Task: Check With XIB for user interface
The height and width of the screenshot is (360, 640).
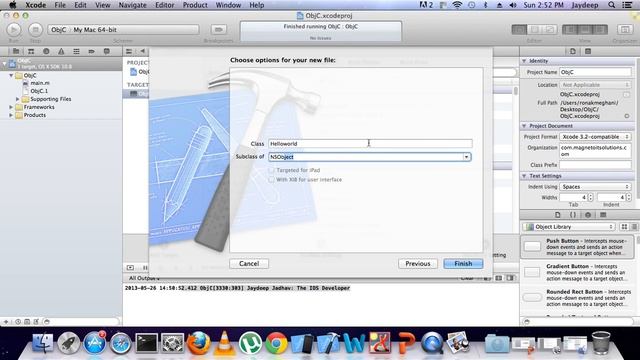Action: (271, 180)
